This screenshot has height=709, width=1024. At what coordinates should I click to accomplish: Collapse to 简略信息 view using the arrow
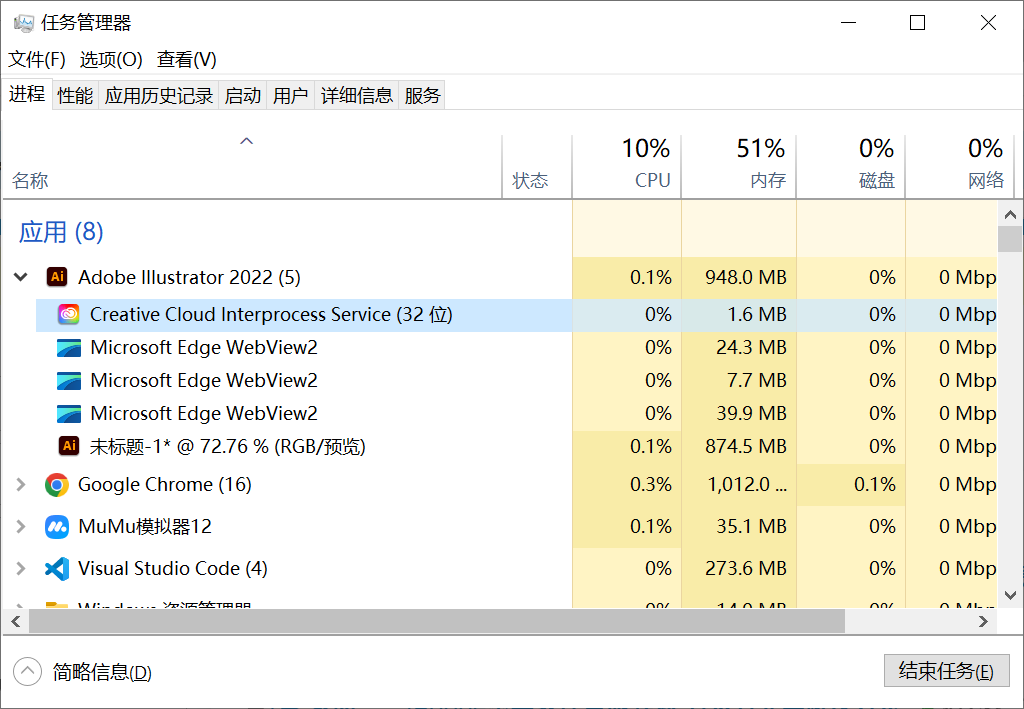tap(27, 671)
